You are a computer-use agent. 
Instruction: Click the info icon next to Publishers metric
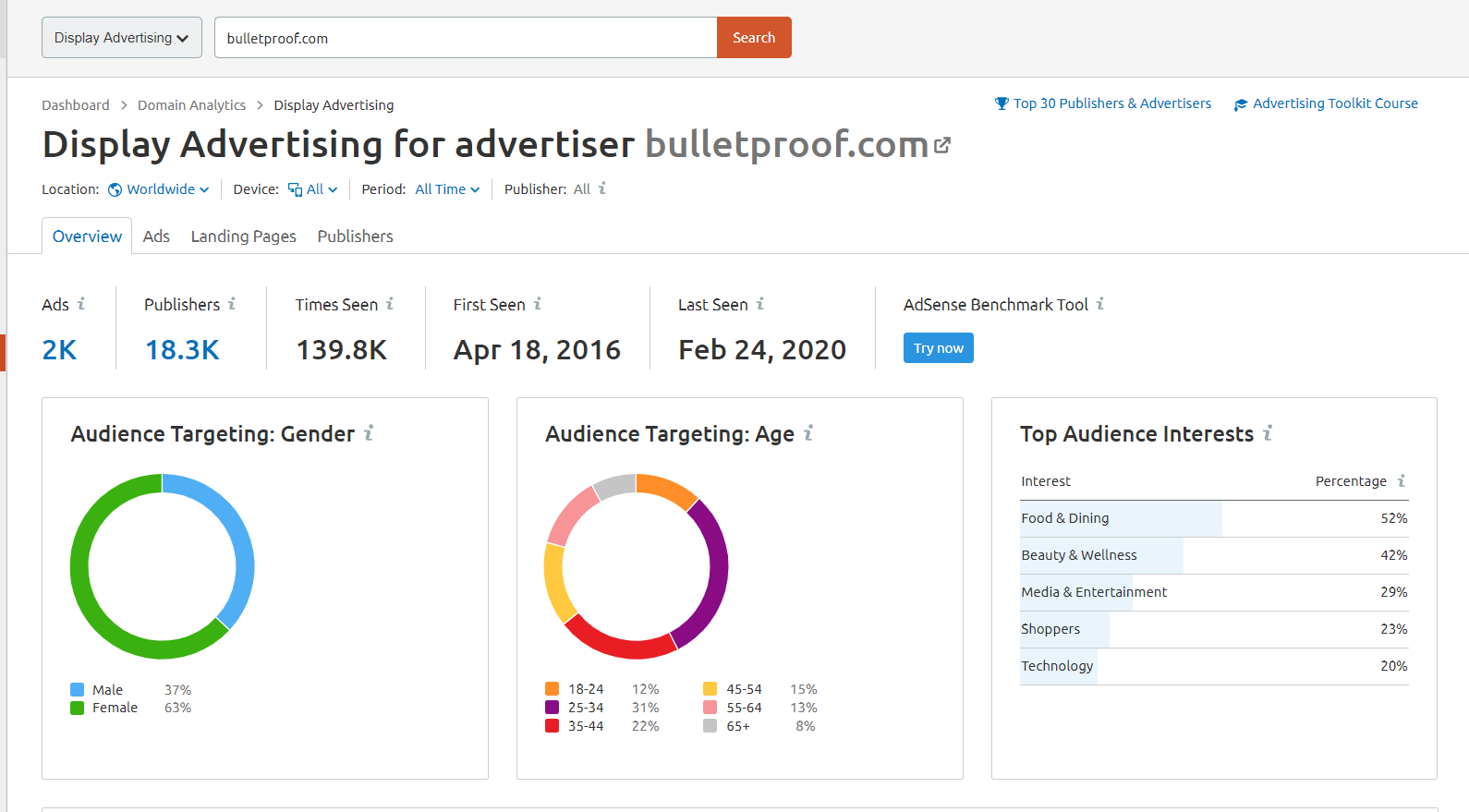[232, 303]
